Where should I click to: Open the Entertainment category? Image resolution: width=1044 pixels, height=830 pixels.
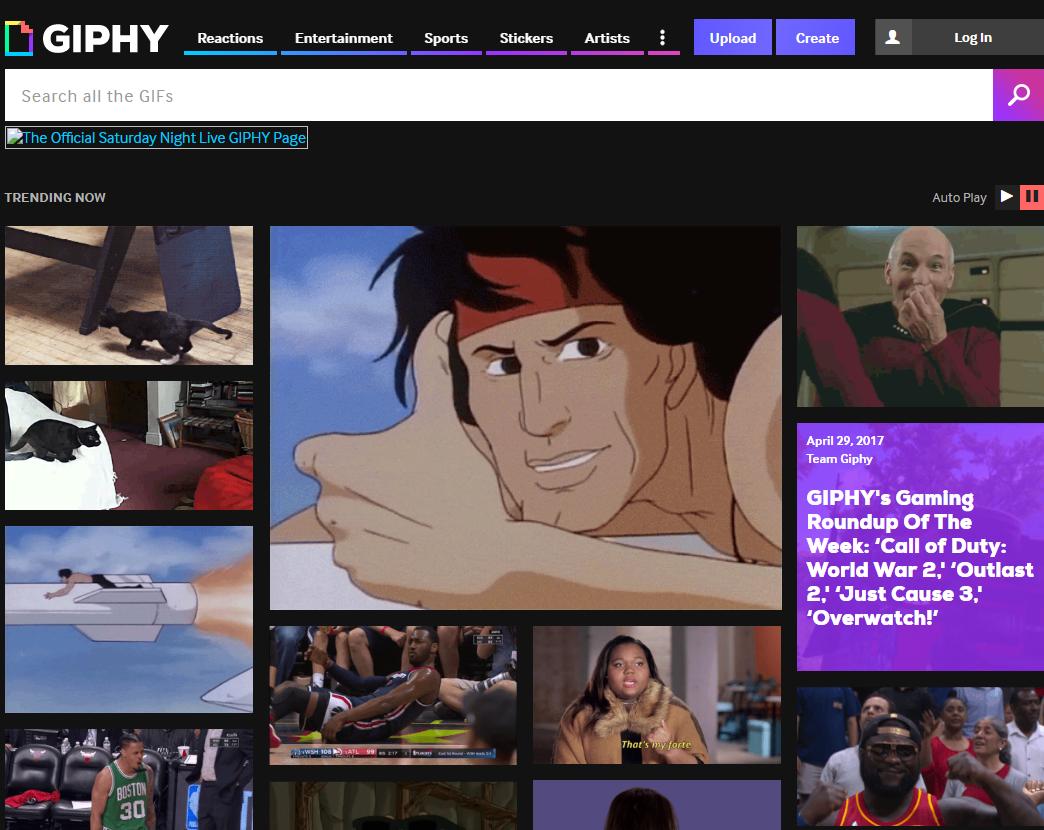coord(343,38)
